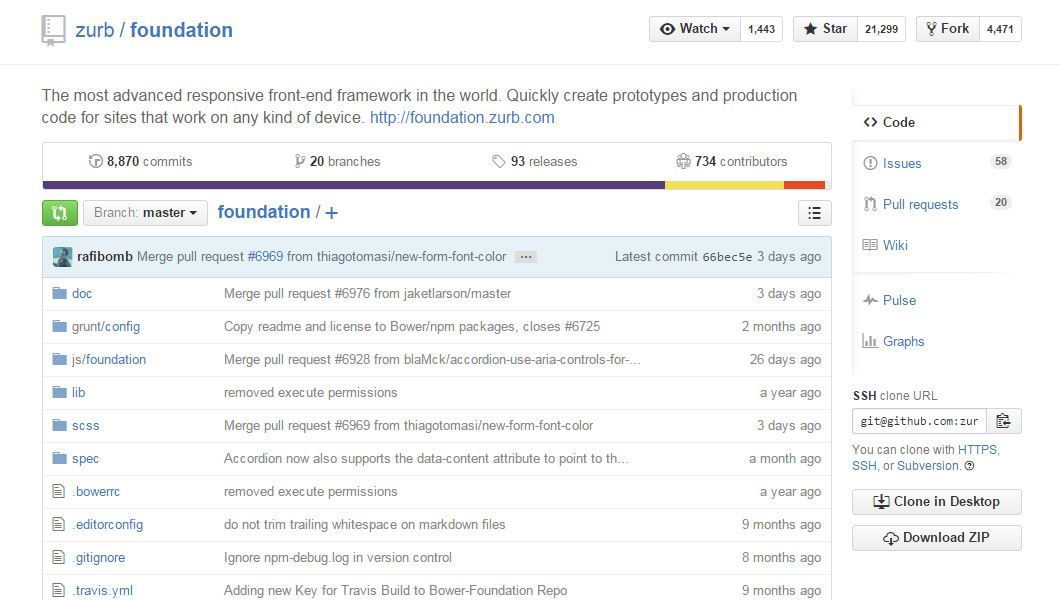The width and height of the screenshot is (1060, 600).
Task: Copy the SSH clone URL to clipboard
Action: click(x=1004, y=421)
